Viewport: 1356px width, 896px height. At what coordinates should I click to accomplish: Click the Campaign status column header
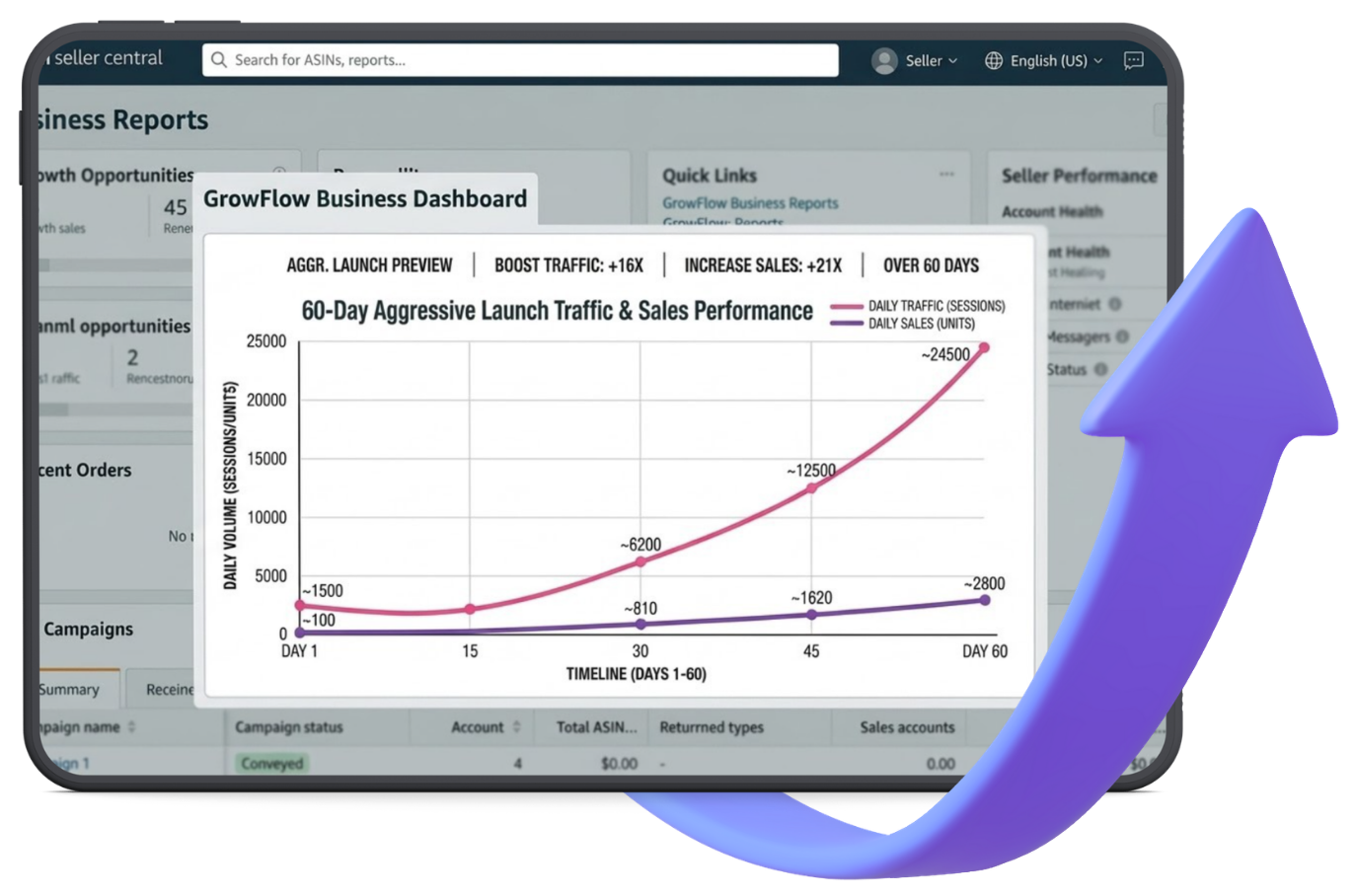tap(289, 727)
